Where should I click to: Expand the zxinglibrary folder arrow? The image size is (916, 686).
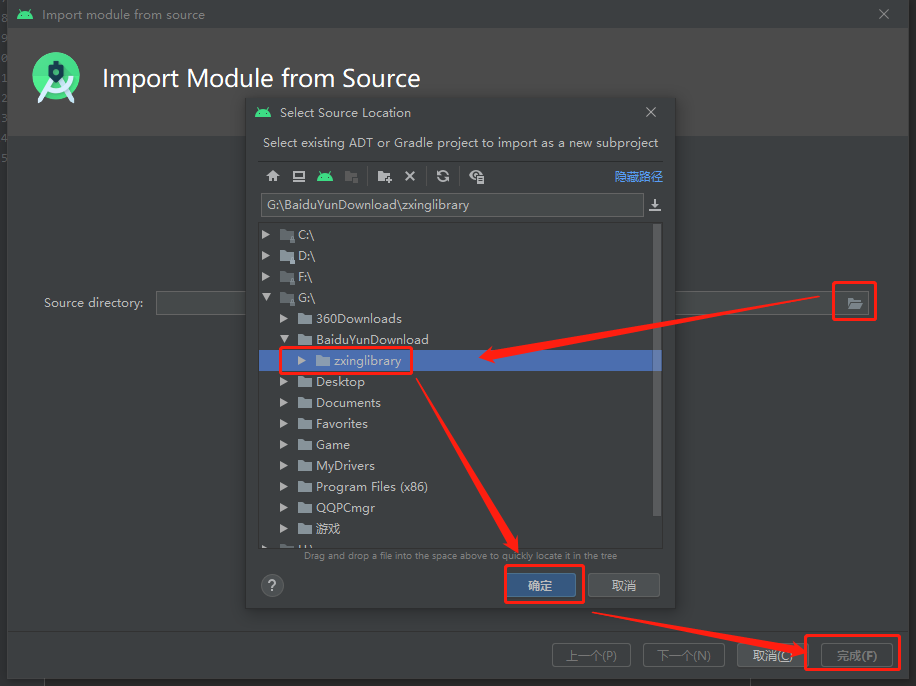(302, 361)
